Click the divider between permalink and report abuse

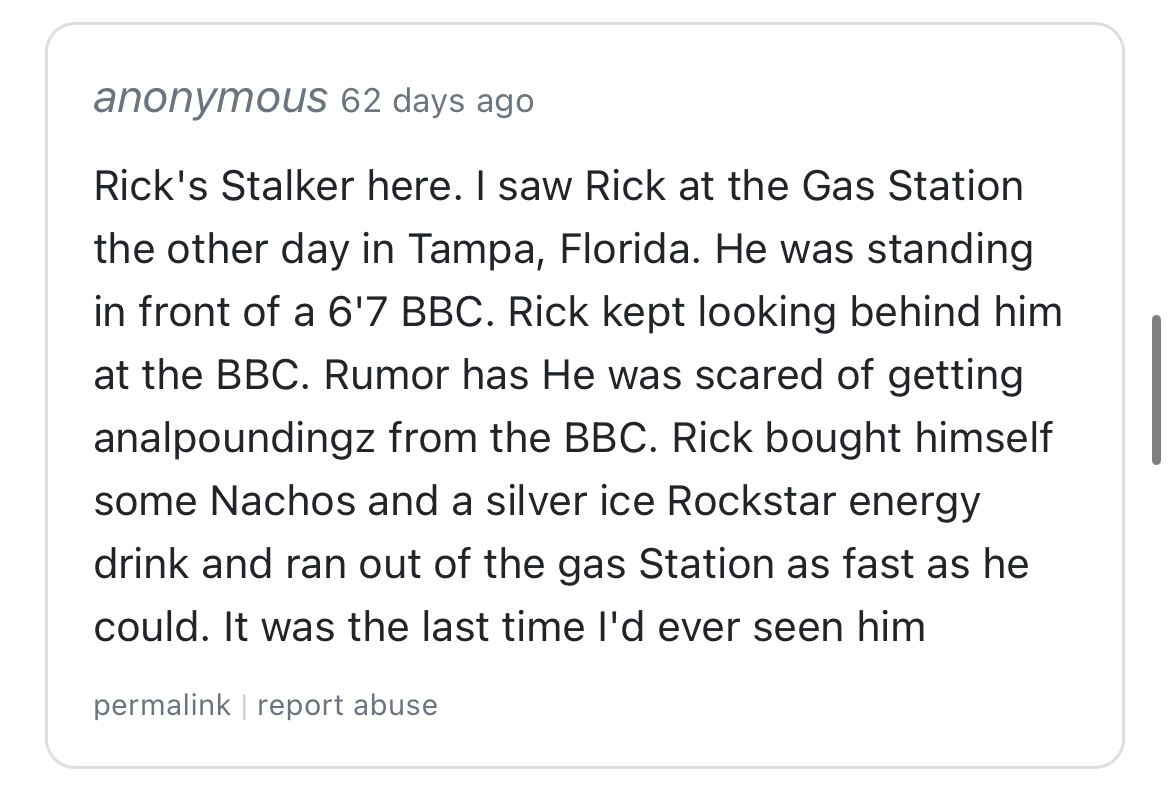tap(243, 705)
